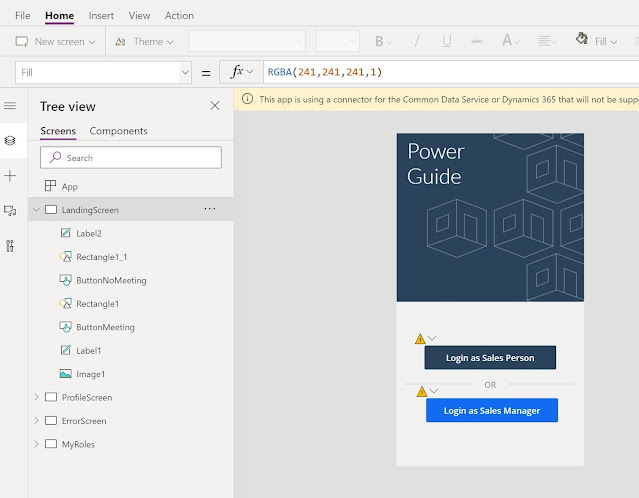Toggle Strikethrough formatting
Viewport: 639px width, 498px height.
coord(477,41)
